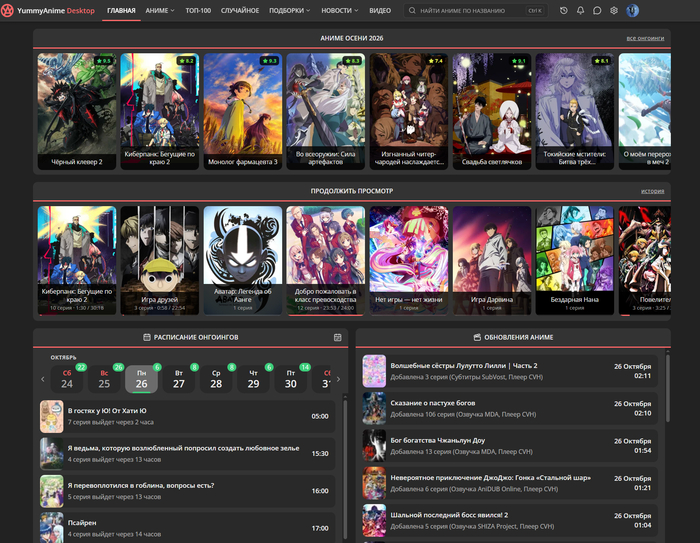Click the АНИМЕ ОСЕНИ 2026 heading
The image size is (700, 543).
click(352, 38)
